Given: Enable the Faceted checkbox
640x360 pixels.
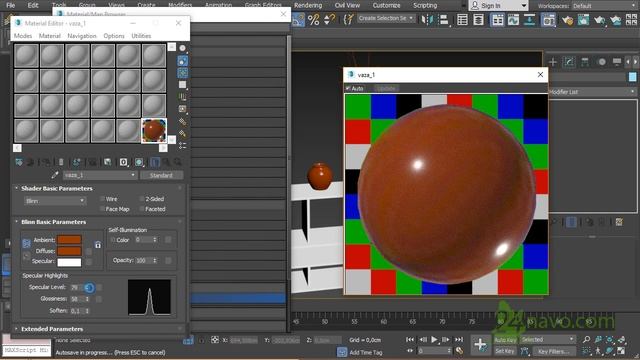Looking at the screenshot, I should click(142, 209).
